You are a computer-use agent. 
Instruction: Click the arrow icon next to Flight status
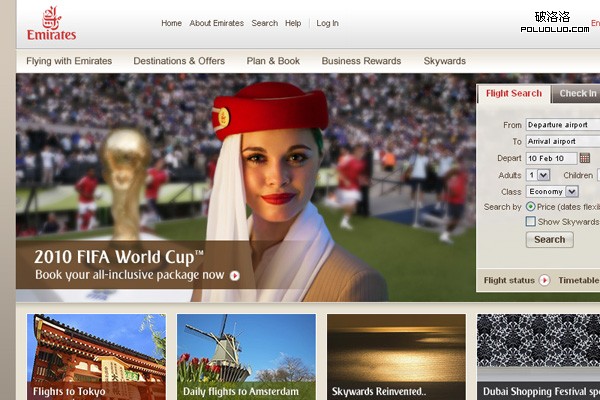[544, 280]
